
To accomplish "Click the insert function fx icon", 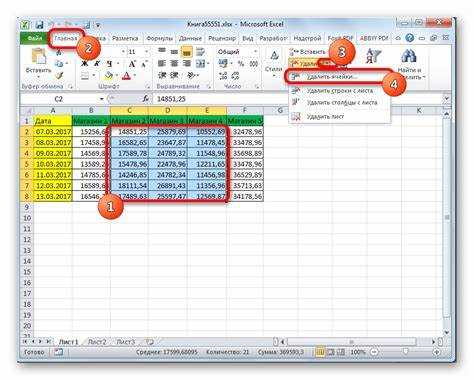I will click(x=146, y=99).
